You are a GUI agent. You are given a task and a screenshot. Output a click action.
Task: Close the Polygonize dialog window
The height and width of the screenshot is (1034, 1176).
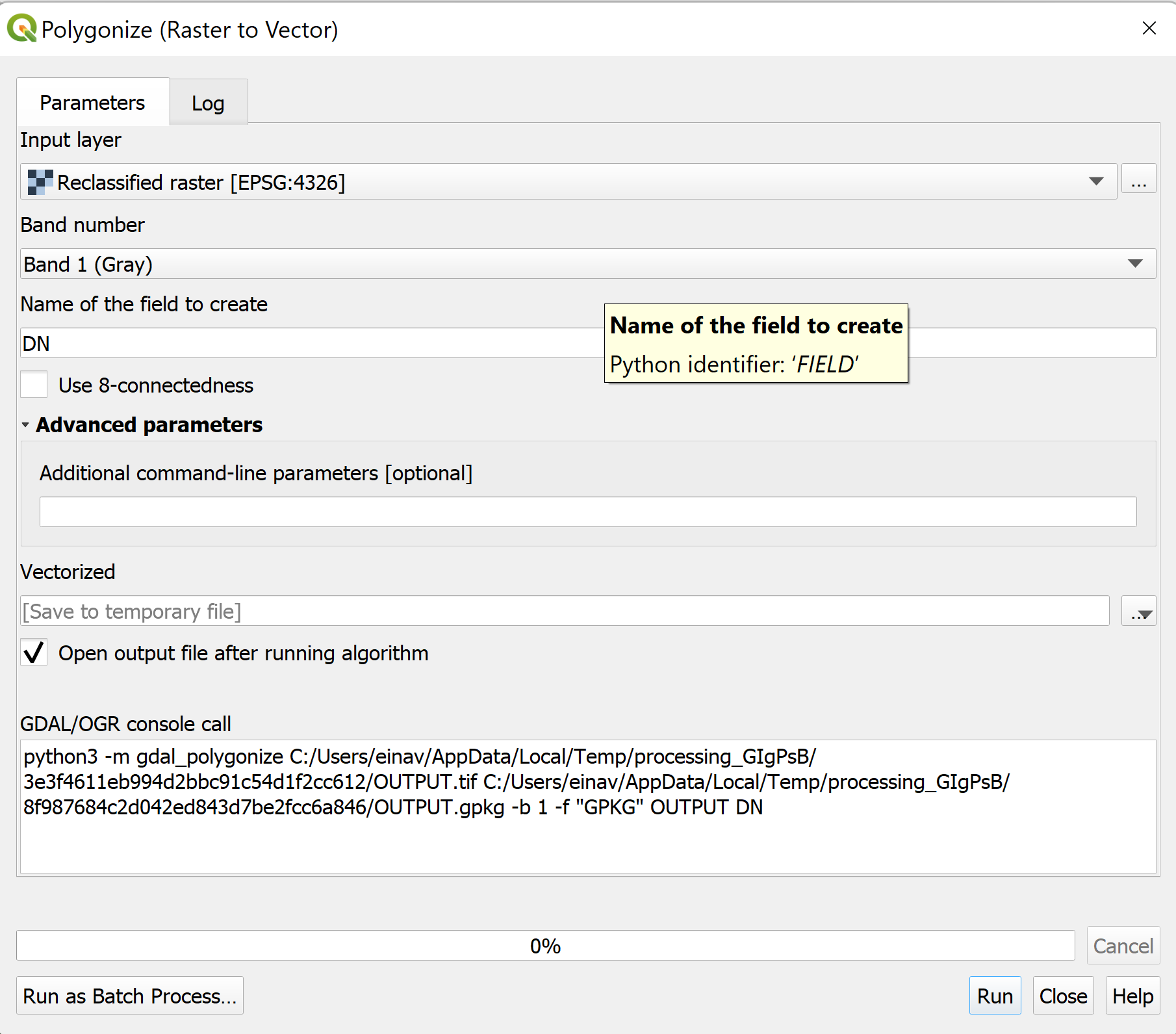[x=1149, y=29]
